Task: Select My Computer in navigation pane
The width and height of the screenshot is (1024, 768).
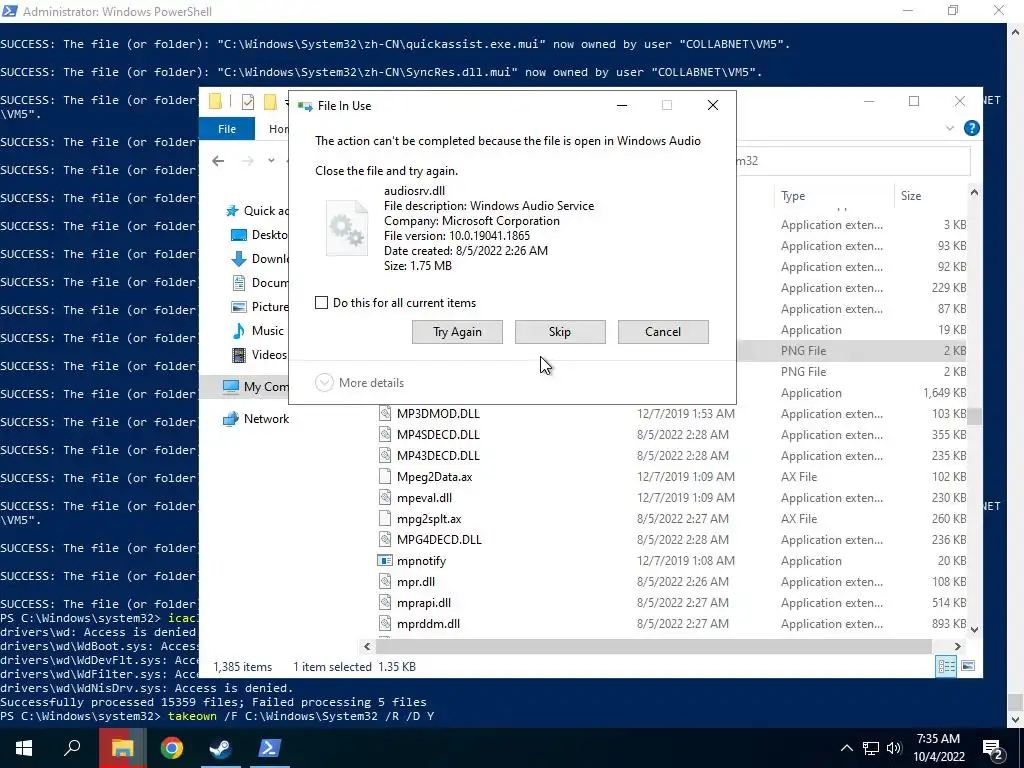Action: tap(256, 387)
